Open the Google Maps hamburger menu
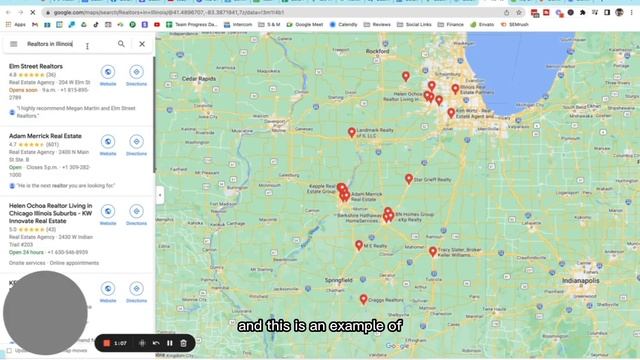The height and width of the screenshot is (360, 640). pos(13,44)
